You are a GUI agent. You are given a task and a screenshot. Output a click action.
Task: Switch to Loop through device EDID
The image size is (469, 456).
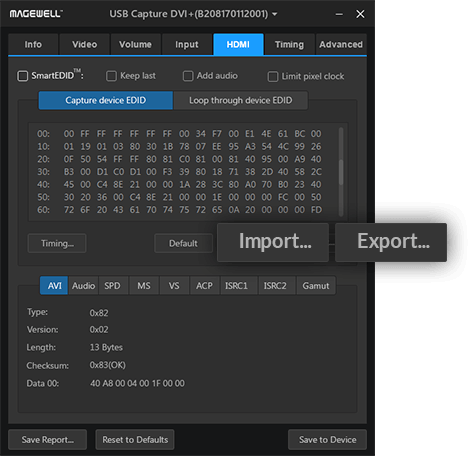tap(241, 100)
